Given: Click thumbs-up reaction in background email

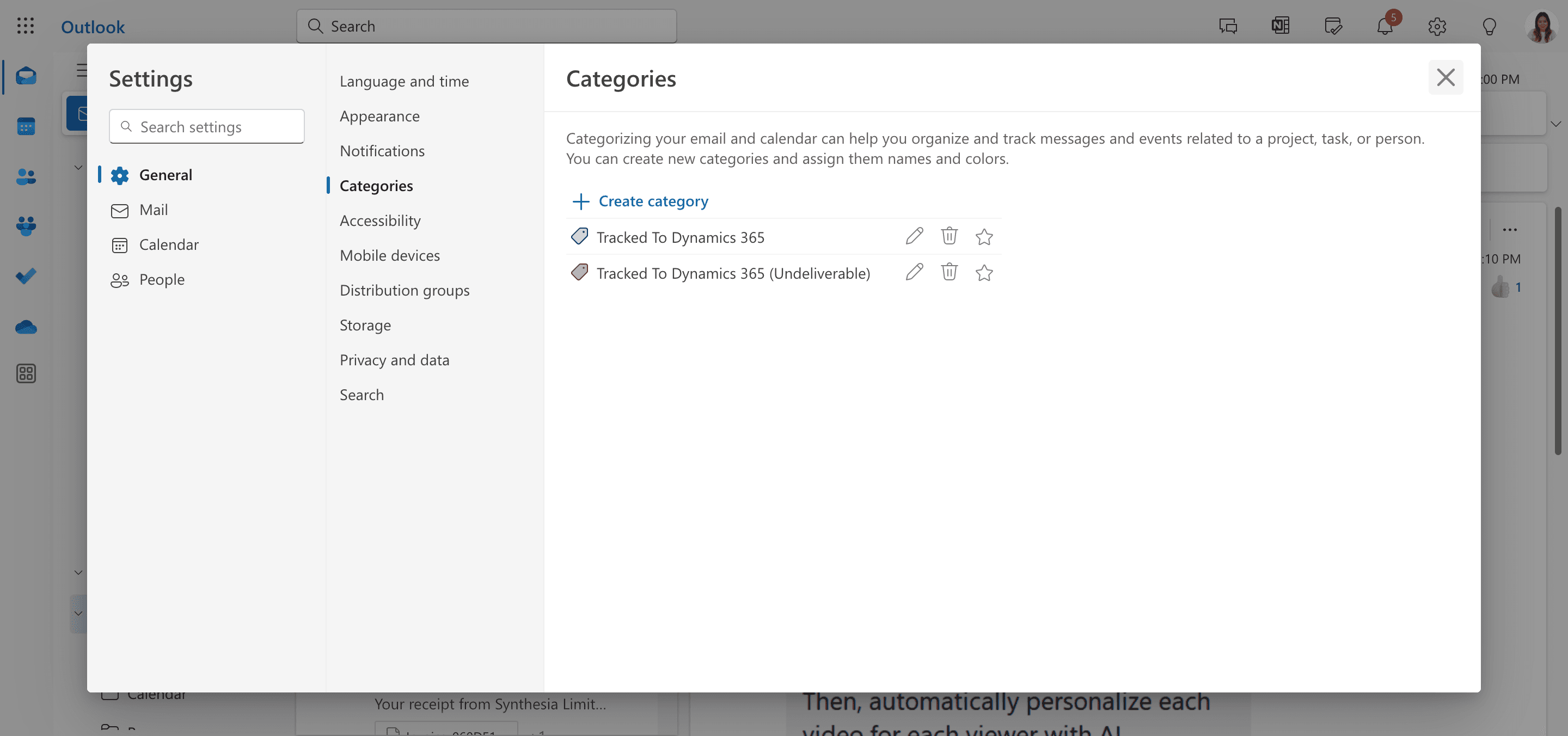Looking at the screenshot, I should point(1501,287).
